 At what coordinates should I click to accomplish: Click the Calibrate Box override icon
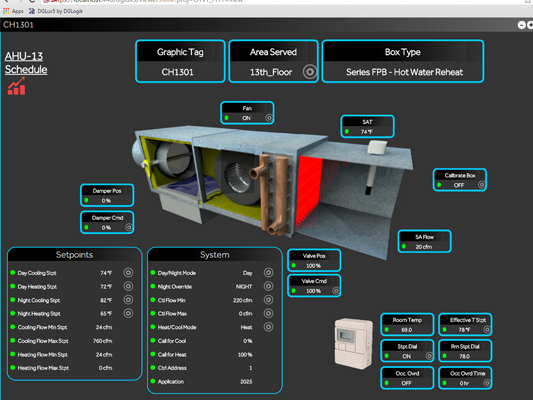pyautogui.click(x=481, y=185)
